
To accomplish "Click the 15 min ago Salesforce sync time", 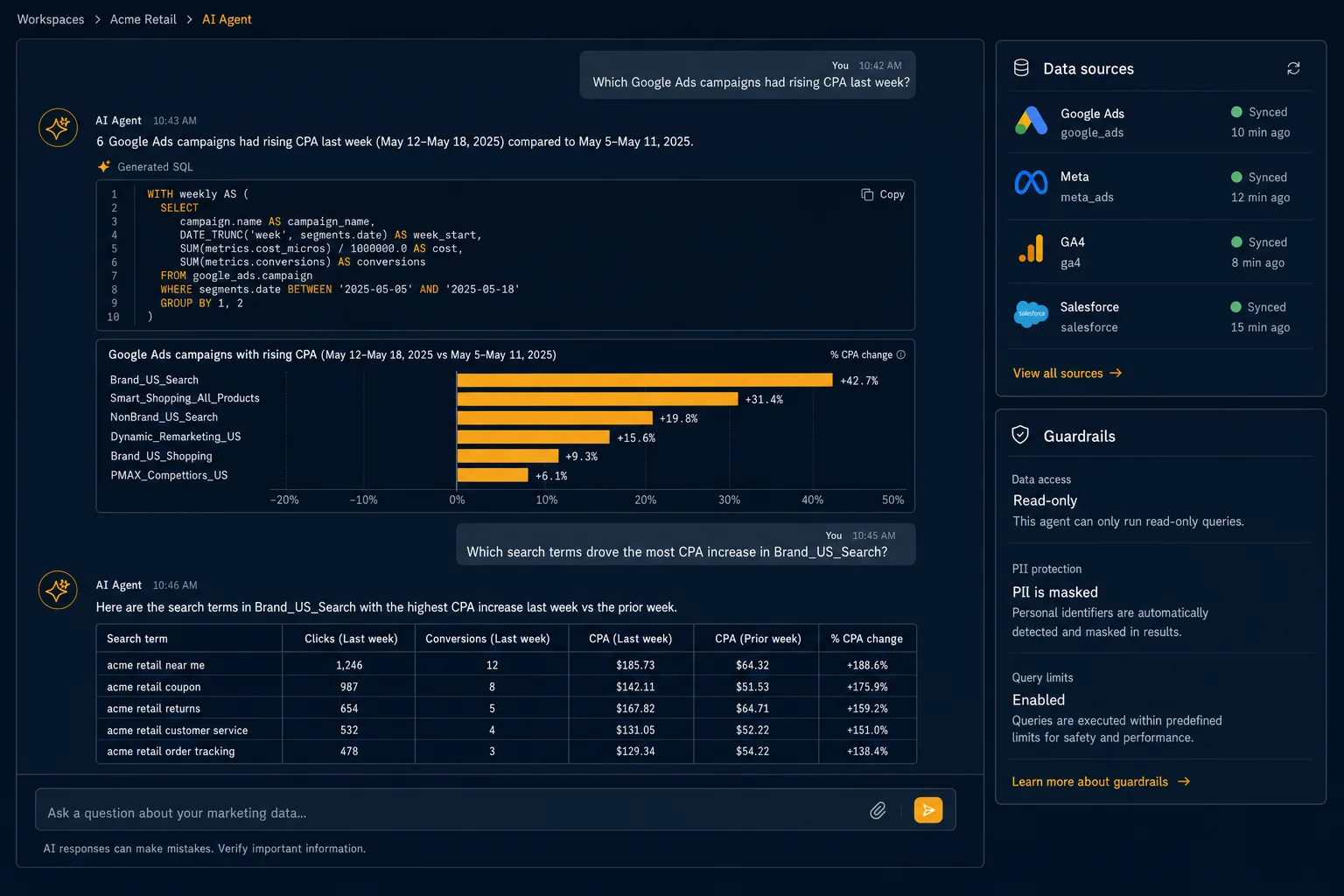I will coord(1260,327).
